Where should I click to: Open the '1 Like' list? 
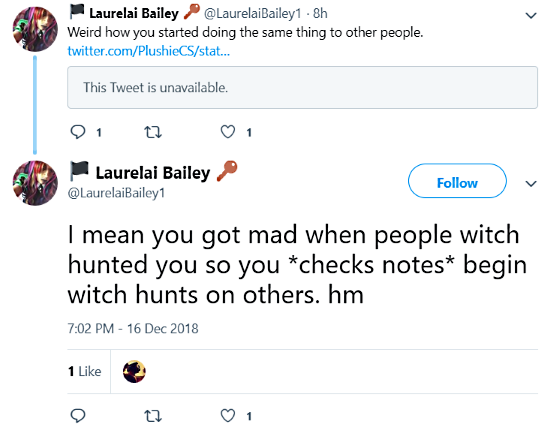(84, 371)
